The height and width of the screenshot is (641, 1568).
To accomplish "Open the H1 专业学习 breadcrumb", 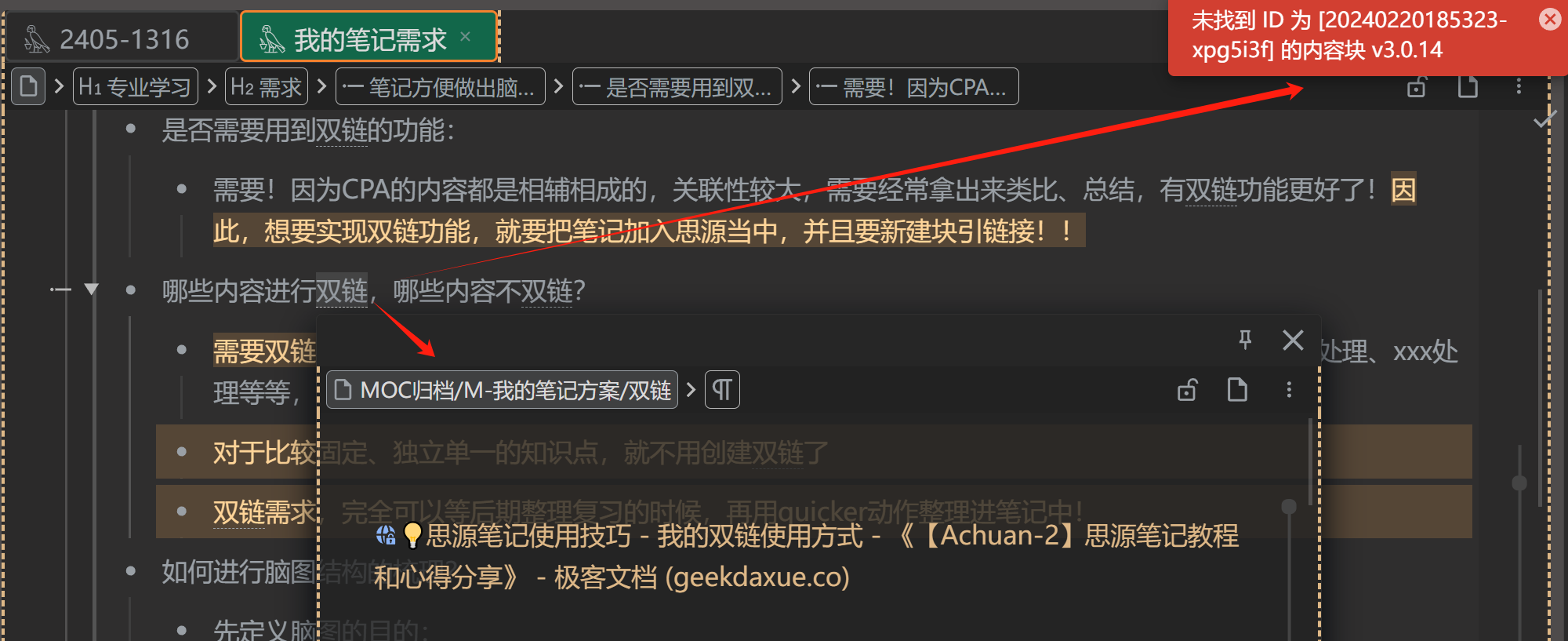I will tap(135, 86).
